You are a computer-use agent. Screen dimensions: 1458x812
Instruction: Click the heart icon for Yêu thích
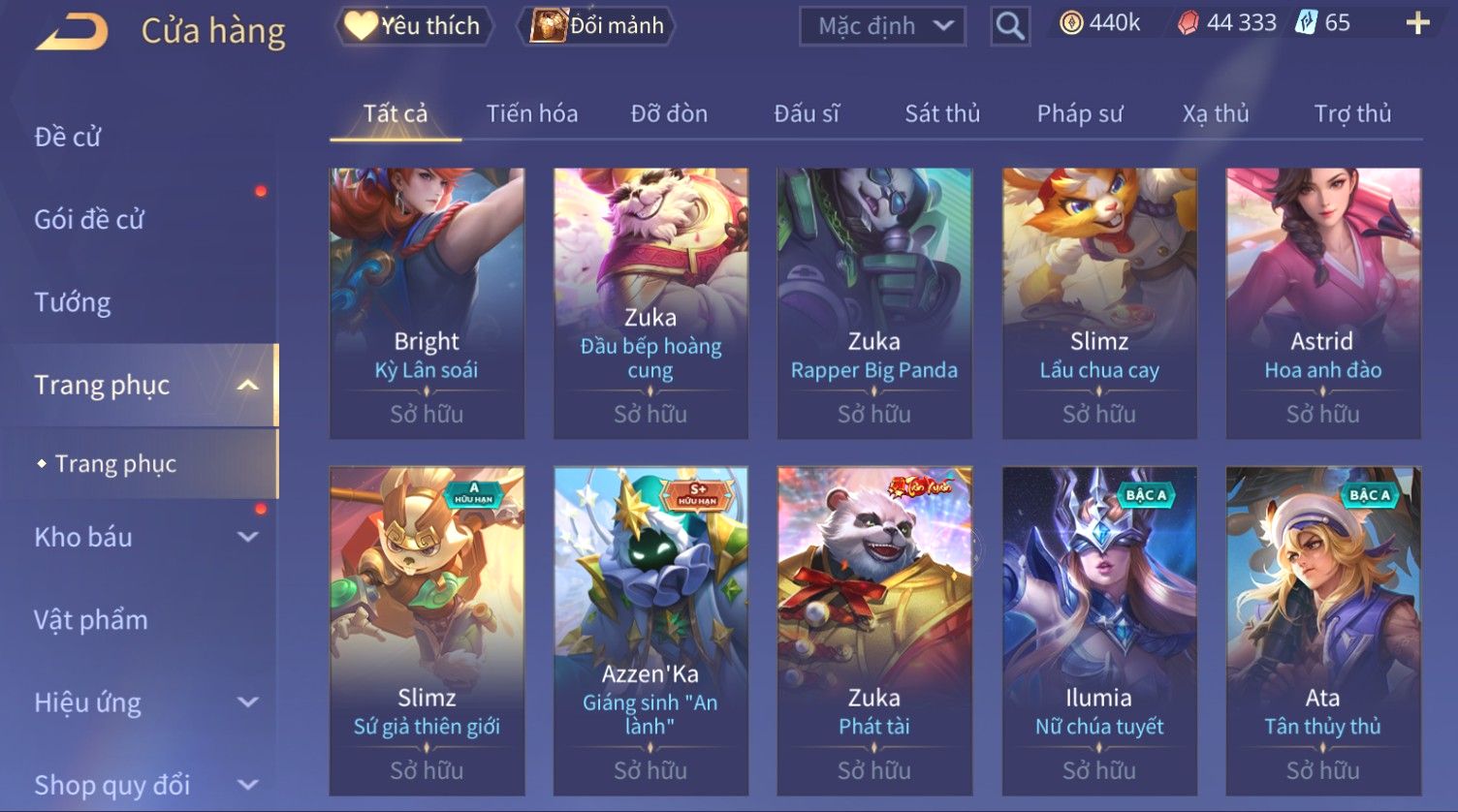361,25
